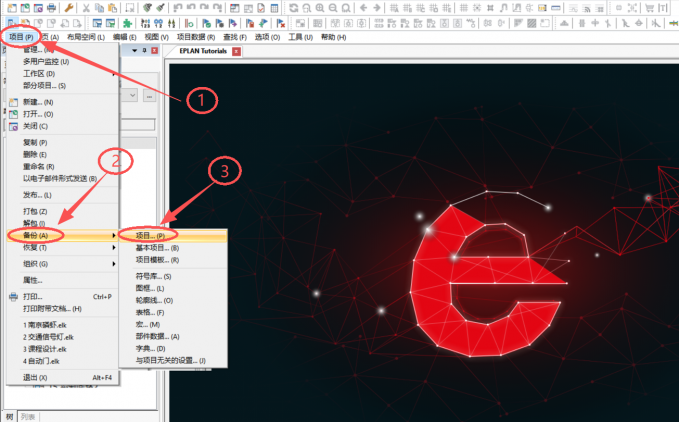Click the copy icon in toolbar

coord(99,8)
